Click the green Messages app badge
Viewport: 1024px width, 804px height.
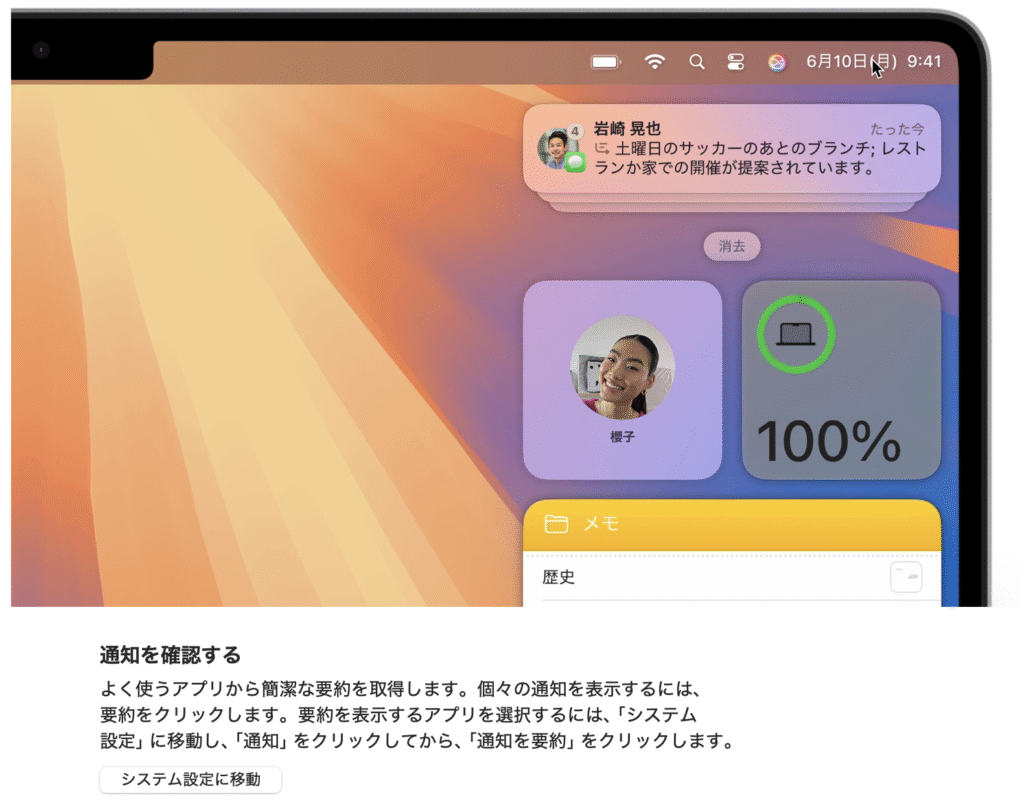click(x=575, y=162)
